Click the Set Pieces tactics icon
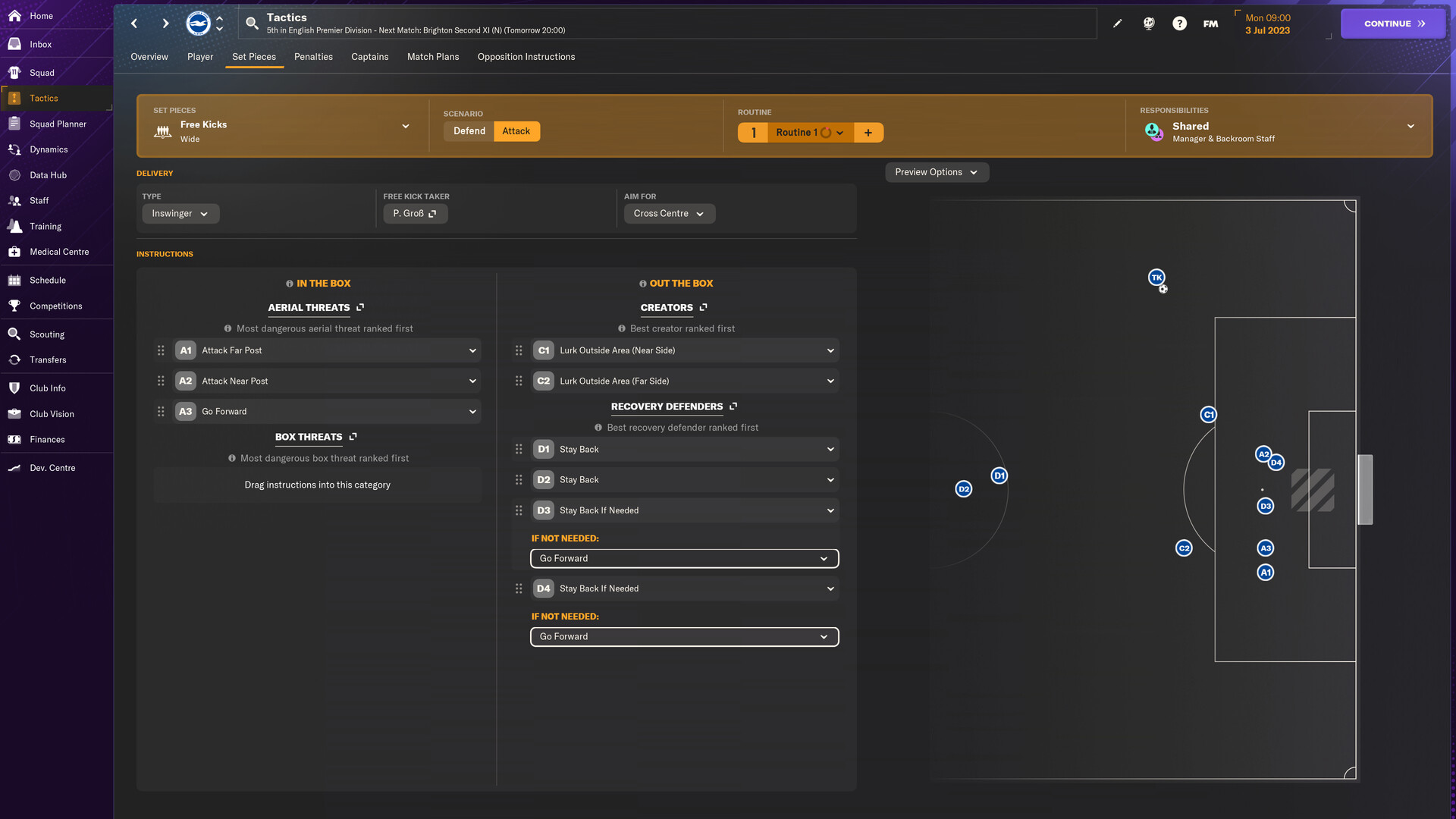Image resolution: width=1456 pixels, height=819 pixels. (254, 57)
